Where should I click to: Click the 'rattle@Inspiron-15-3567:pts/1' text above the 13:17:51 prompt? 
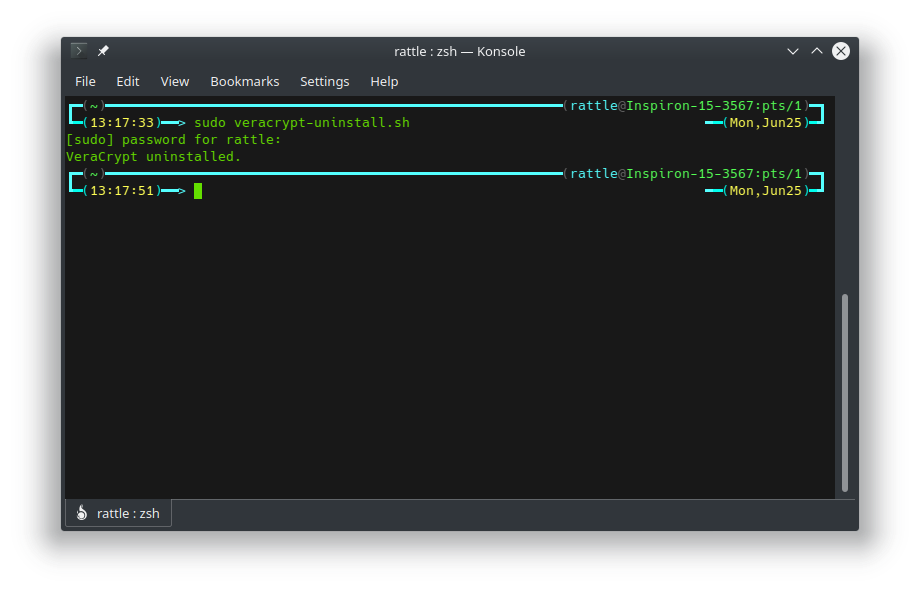click(686, 174)
